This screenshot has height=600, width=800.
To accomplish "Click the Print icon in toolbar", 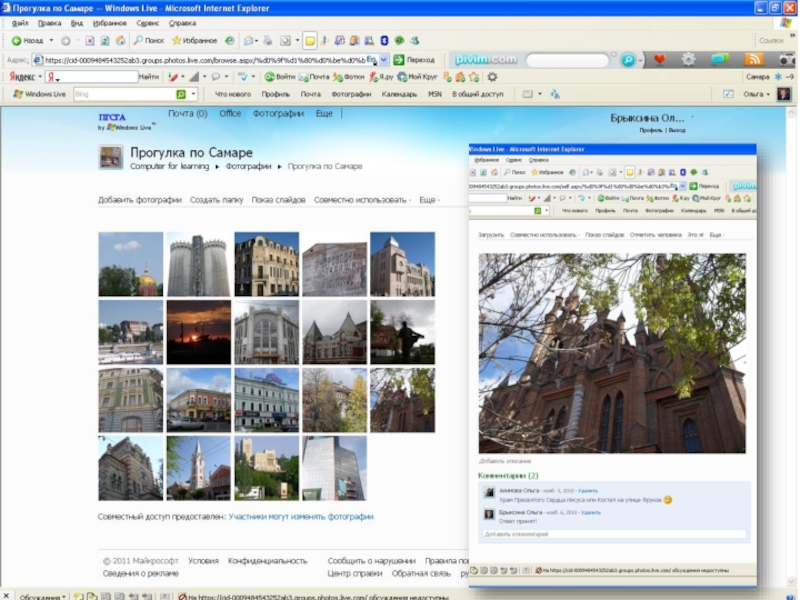I will tap(267, 40).
